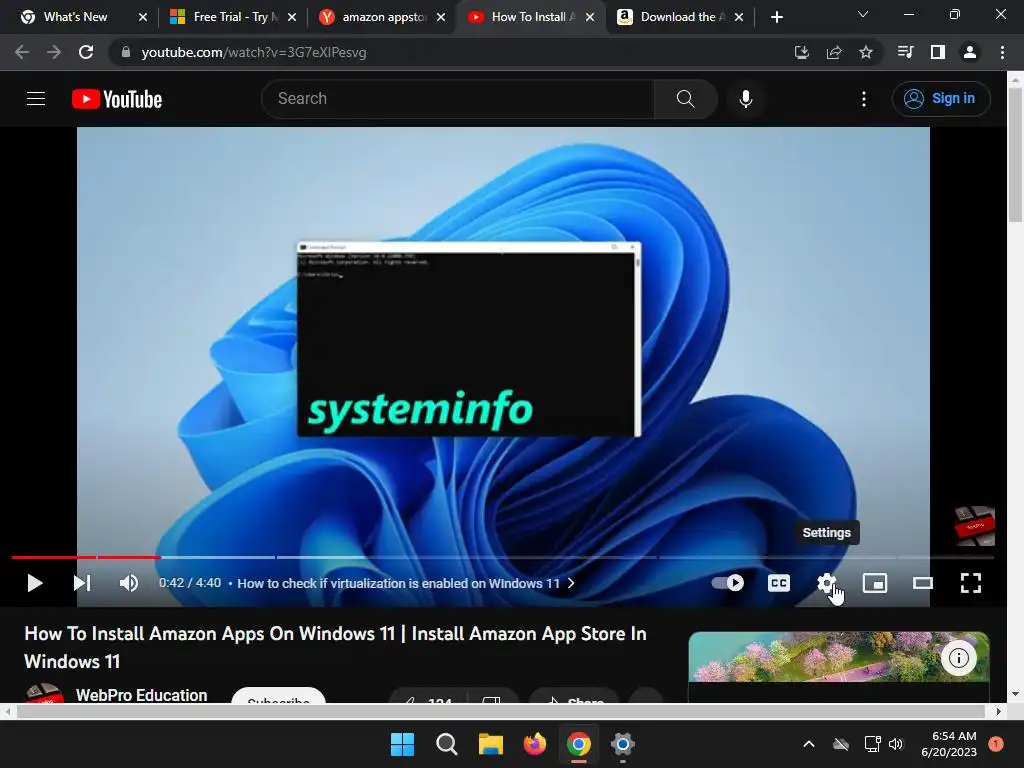This screenshot has height=768, width=1024.
Task: Reload the current page
Action: click(86, 52)
